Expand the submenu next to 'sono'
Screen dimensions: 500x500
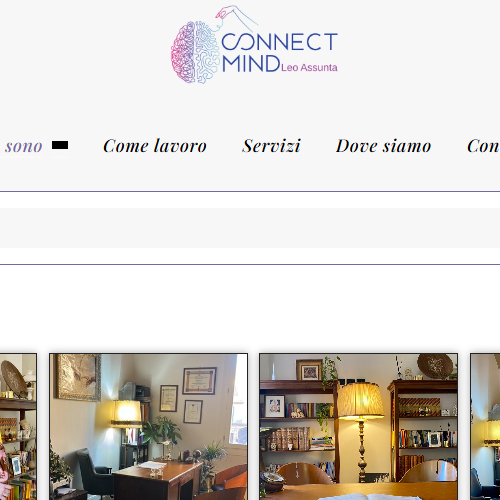(60, 145)
